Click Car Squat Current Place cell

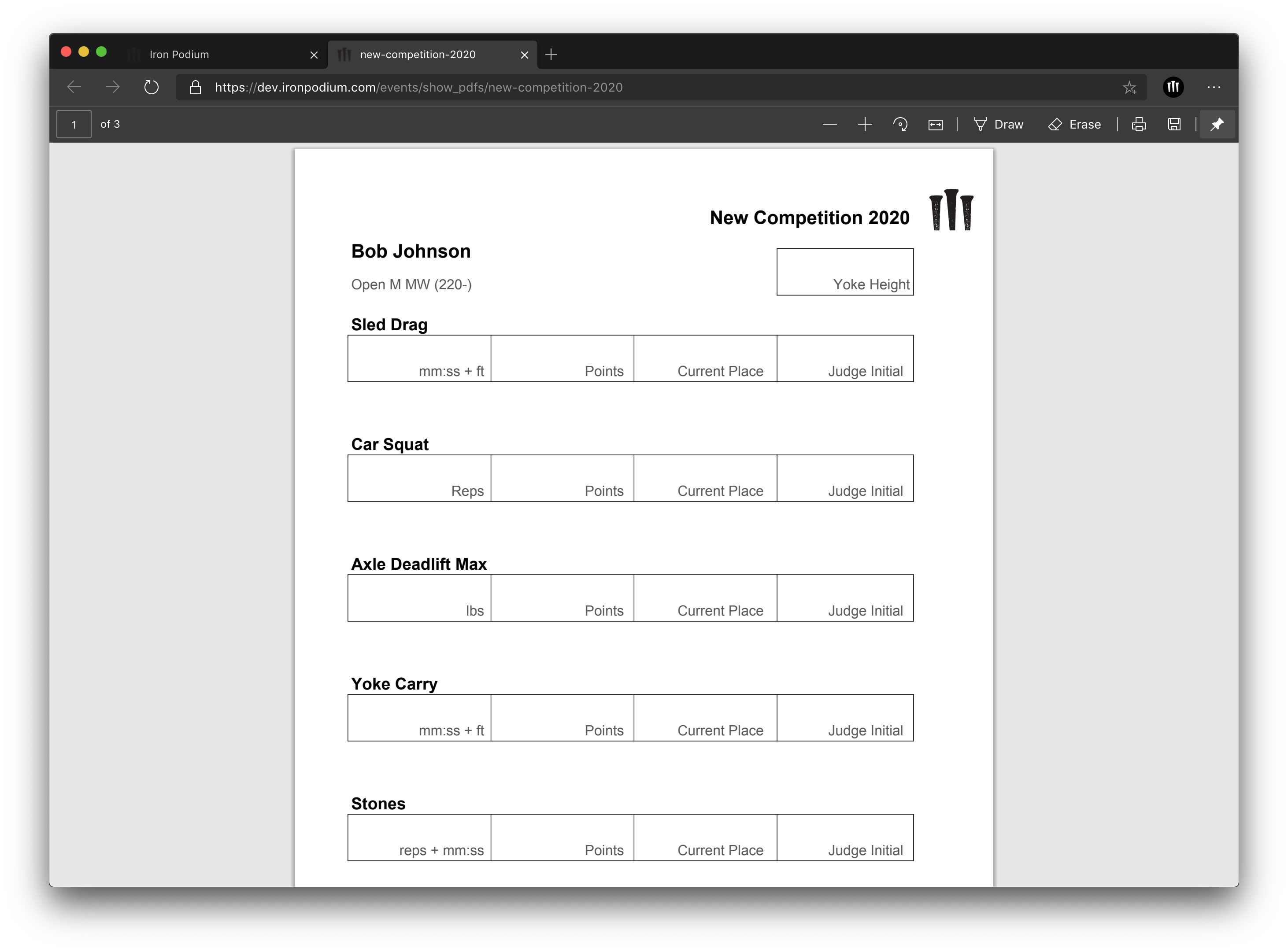click(x=705, y=478)
